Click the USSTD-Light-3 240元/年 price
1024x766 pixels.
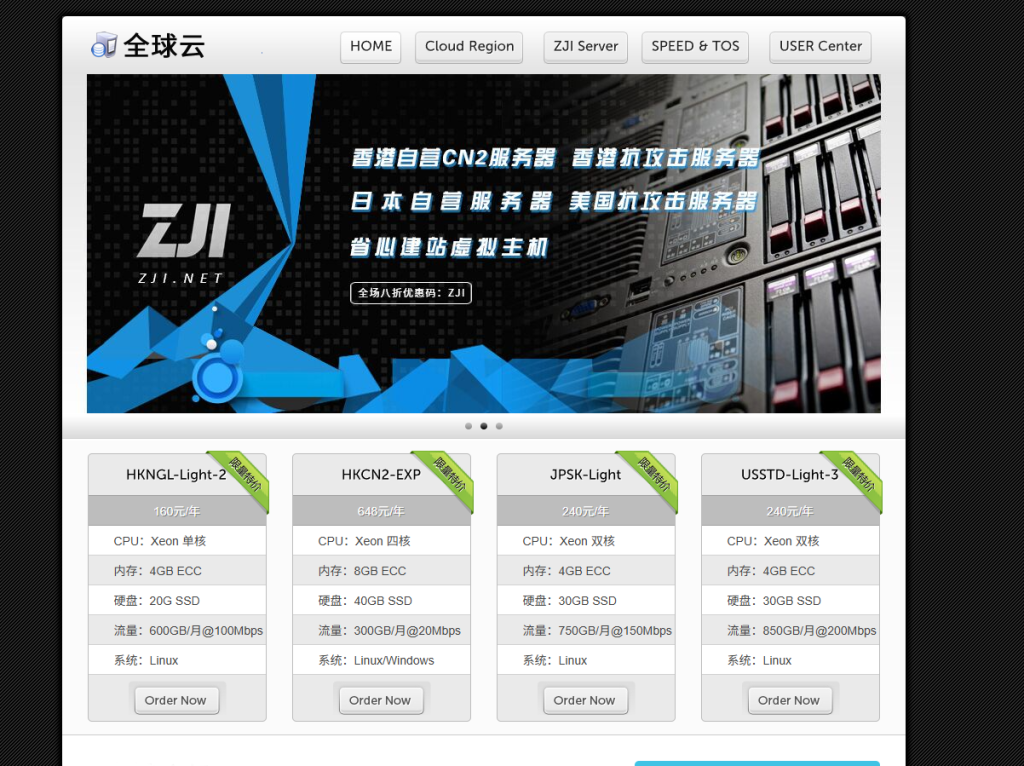[x=790, y=511]
